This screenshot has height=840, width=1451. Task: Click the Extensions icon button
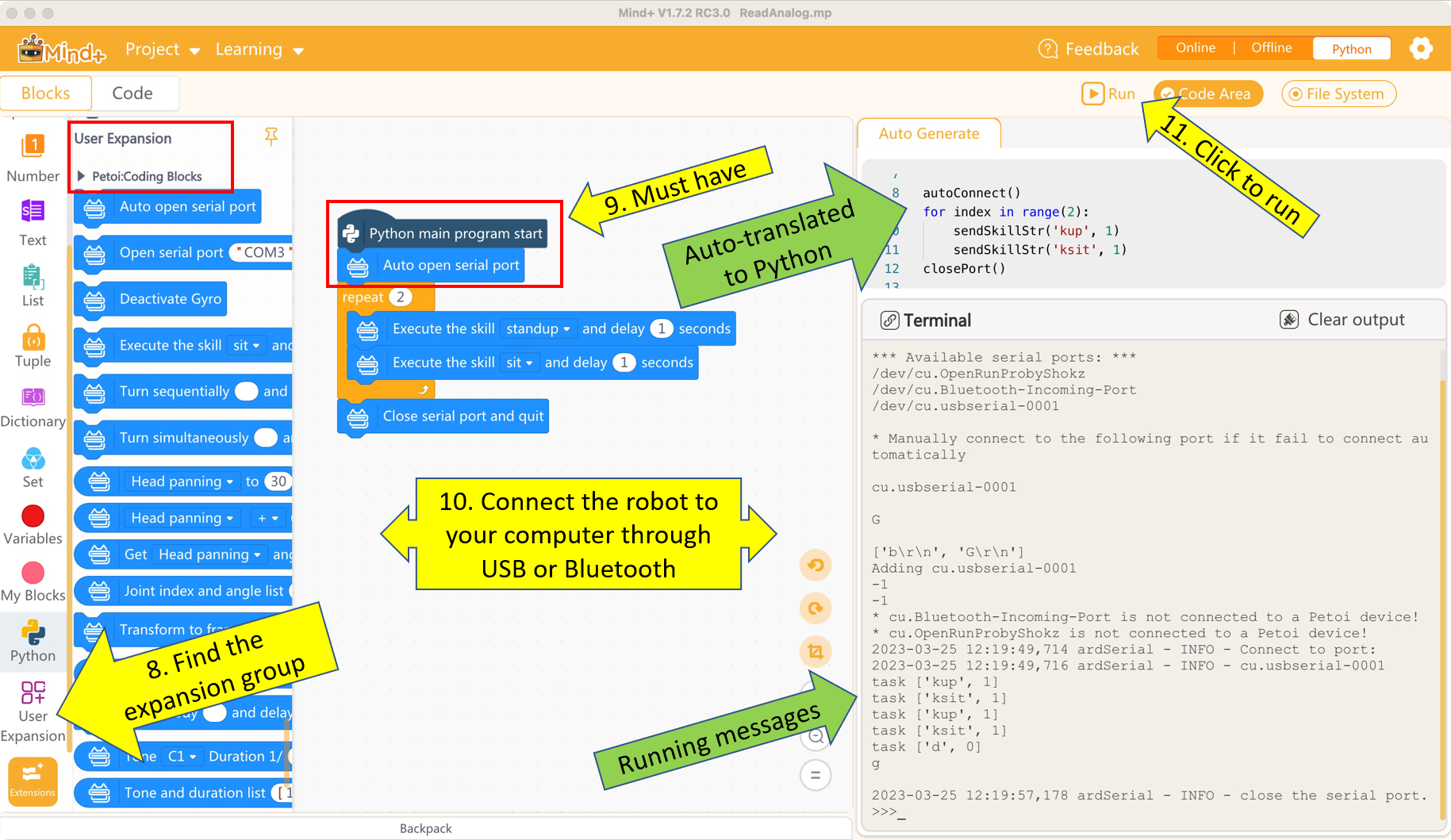click(33, 781)
